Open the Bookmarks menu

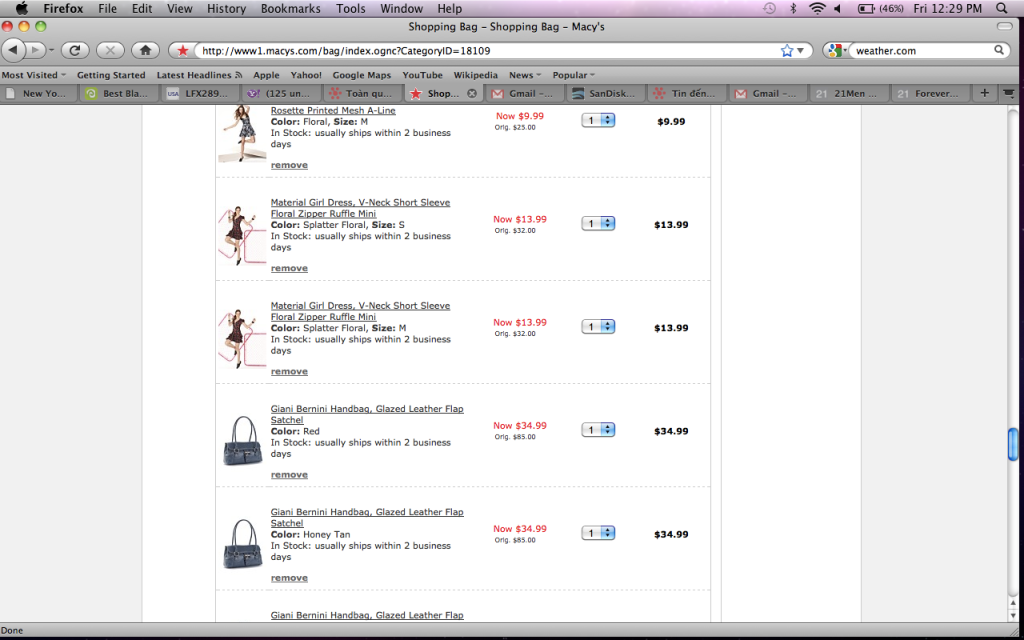pos(290,8)
